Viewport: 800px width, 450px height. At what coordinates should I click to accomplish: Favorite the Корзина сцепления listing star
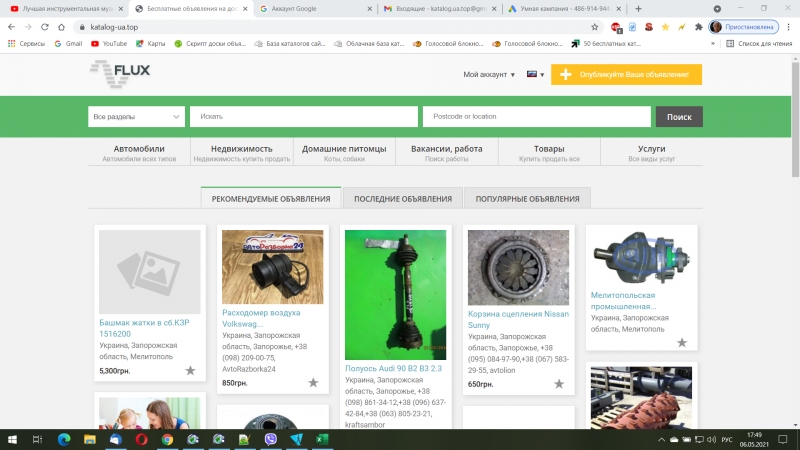559,384
